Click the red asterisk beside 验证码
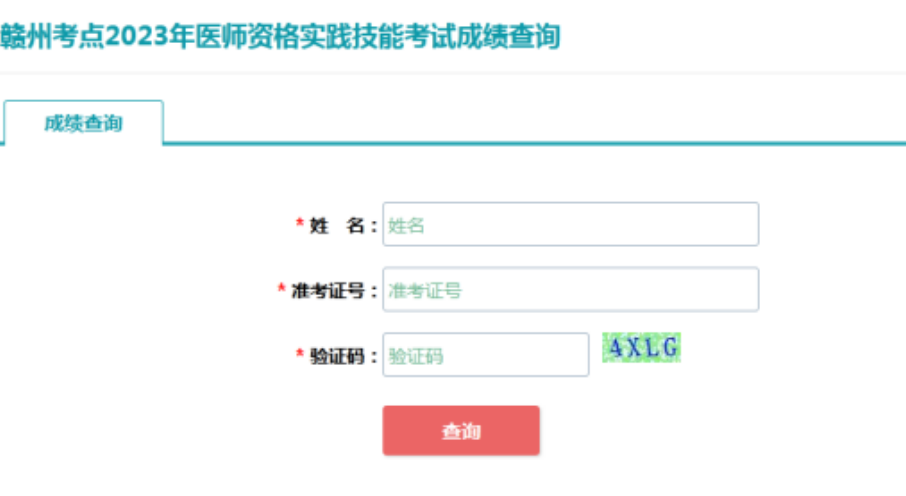The image size is (906, 496). pos(299,353)
